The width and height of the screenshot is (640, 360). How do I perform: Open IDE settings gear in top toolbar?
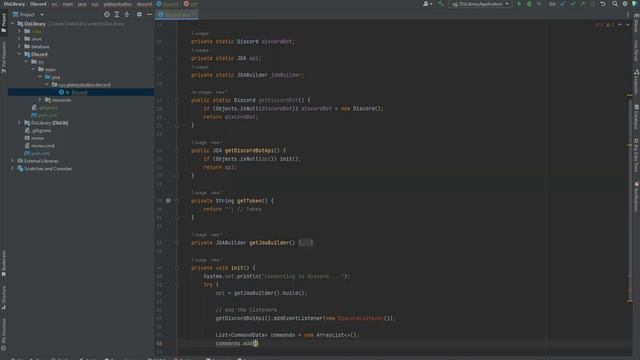point(625,4)
